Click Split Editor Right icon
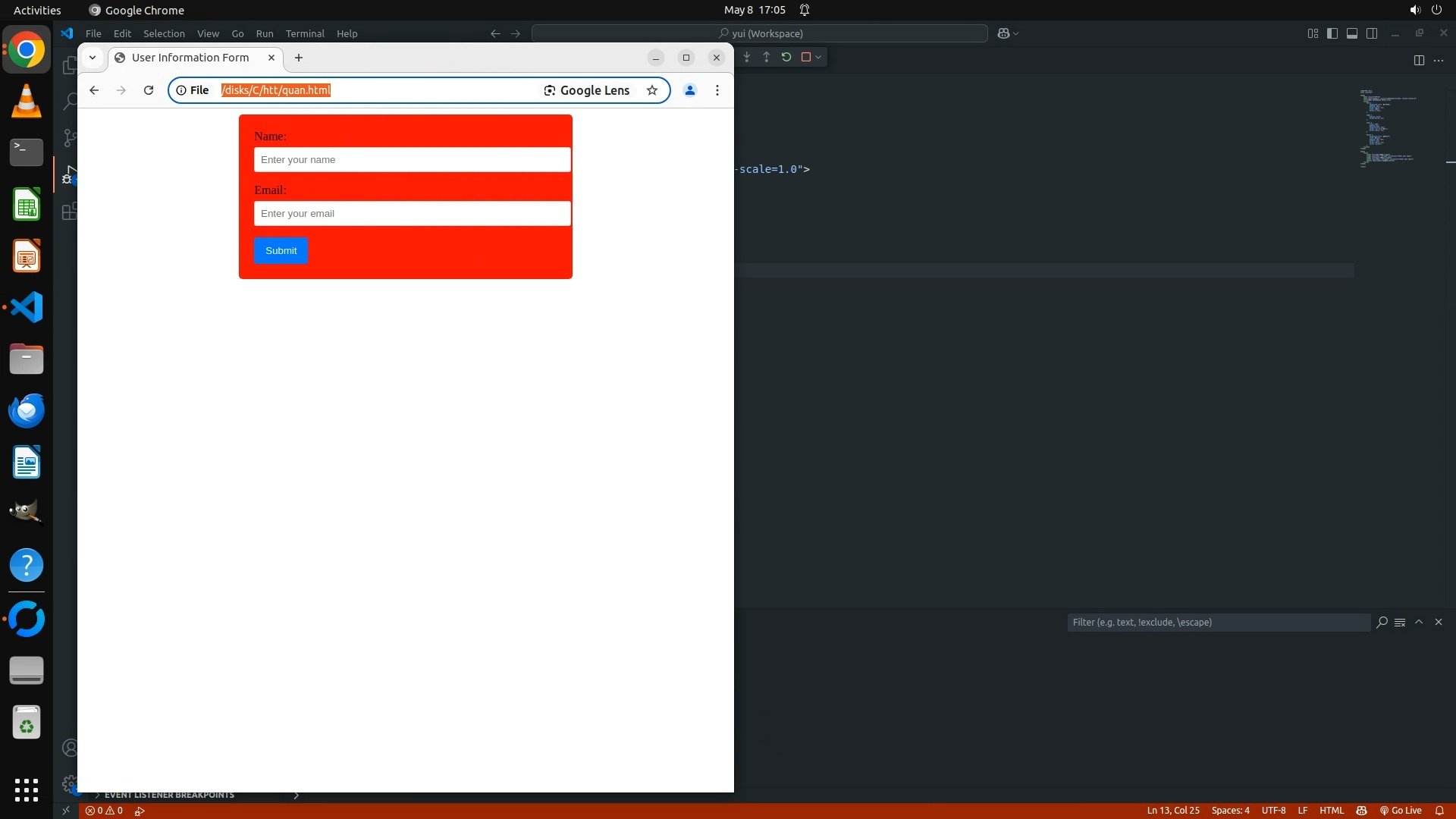 click(1419, 60)
